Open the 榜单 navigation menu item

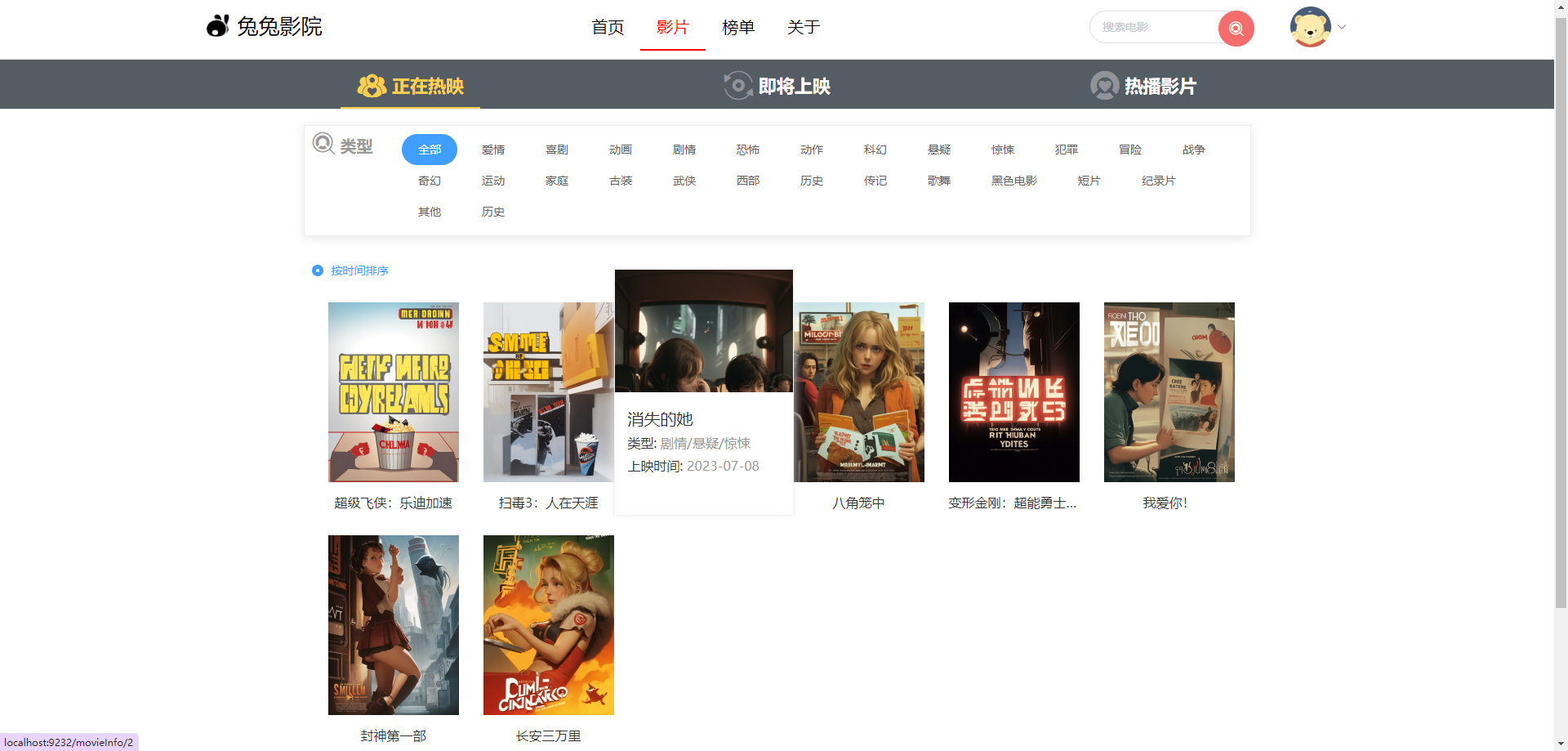click(737, 27)
